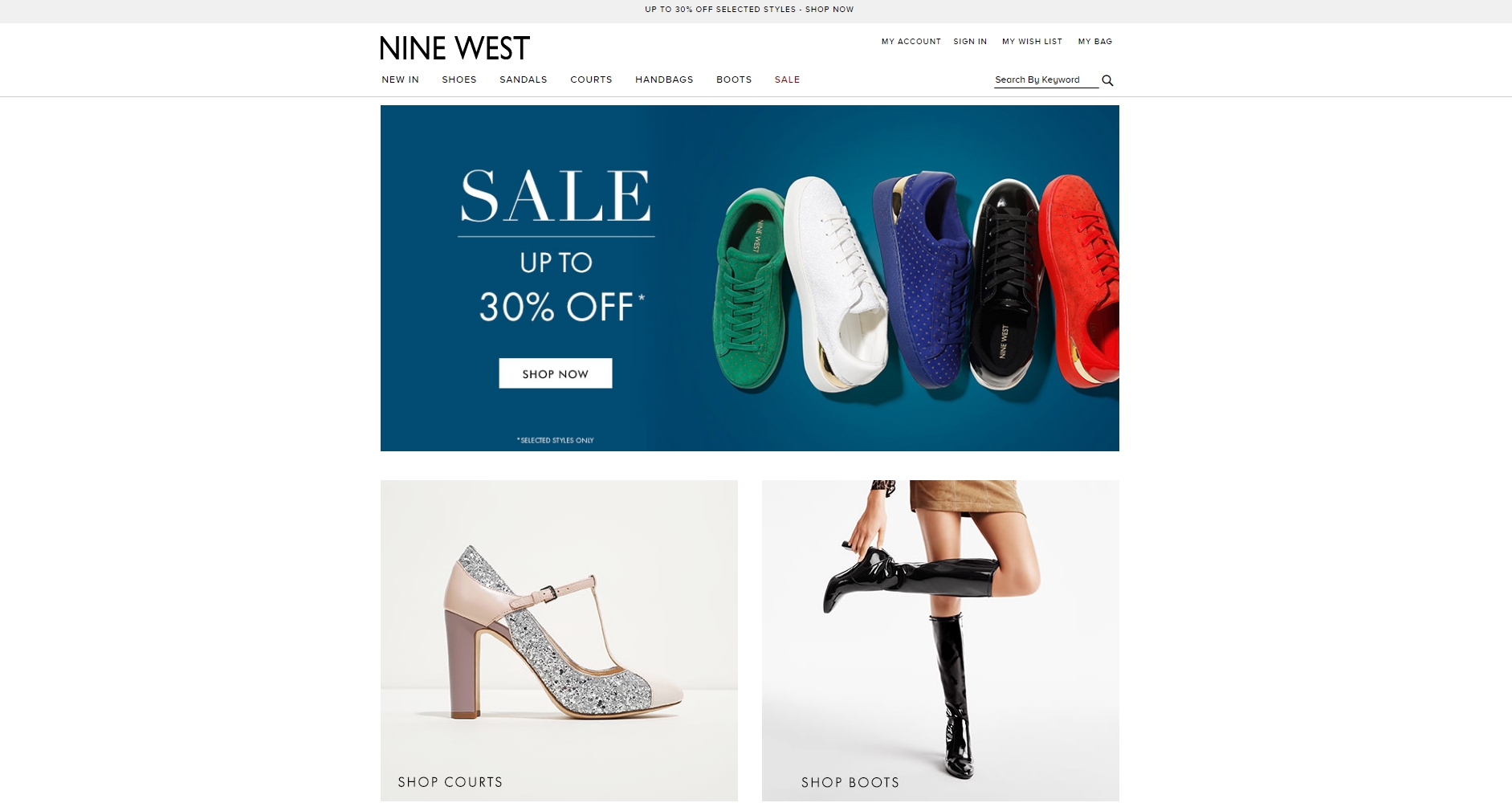Browse the Handbags category
This screenshot has height=807, width=1512.
click(x=664, y=79)
